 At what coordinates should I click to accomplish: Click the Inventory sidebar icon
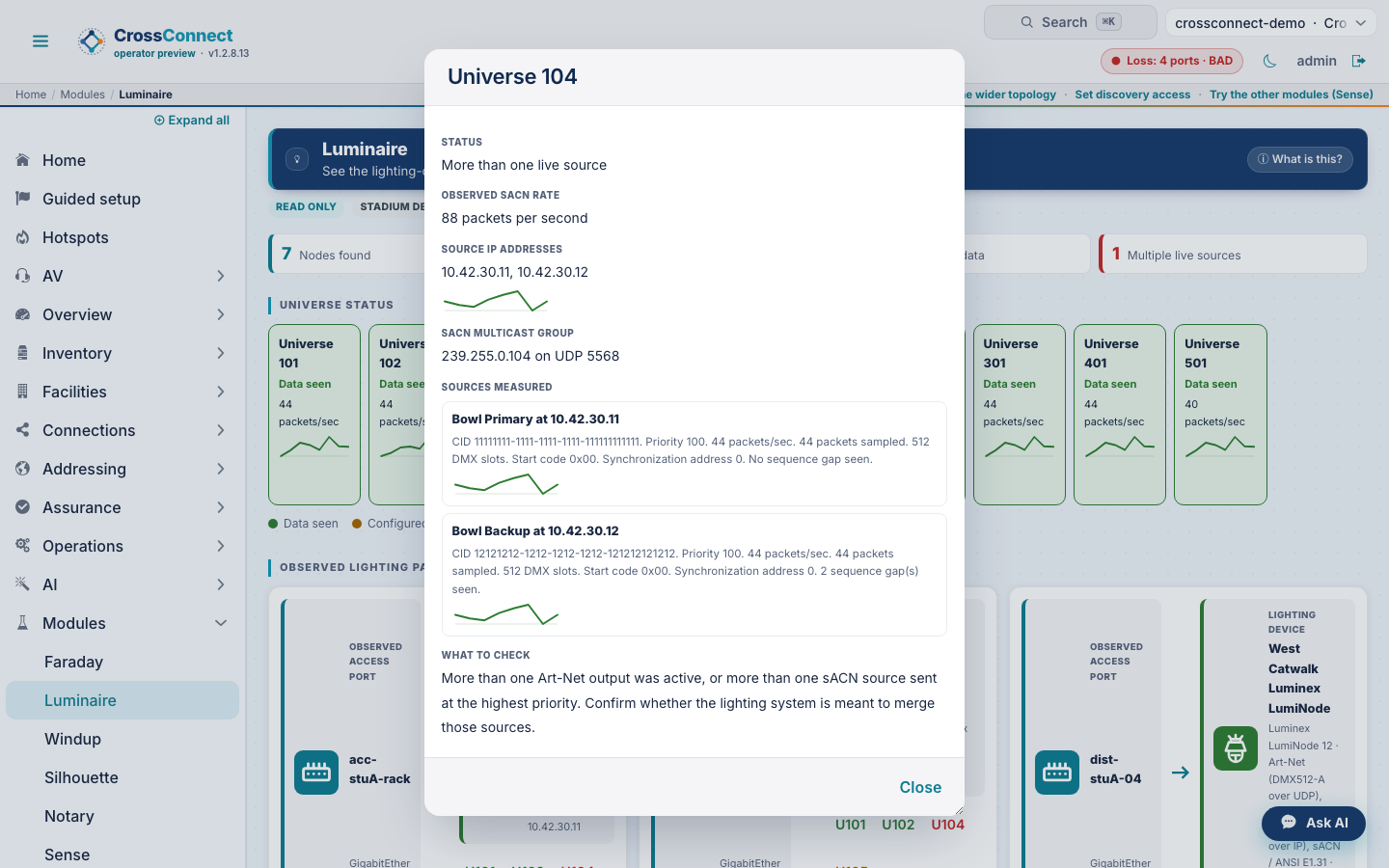pos(23,353)
